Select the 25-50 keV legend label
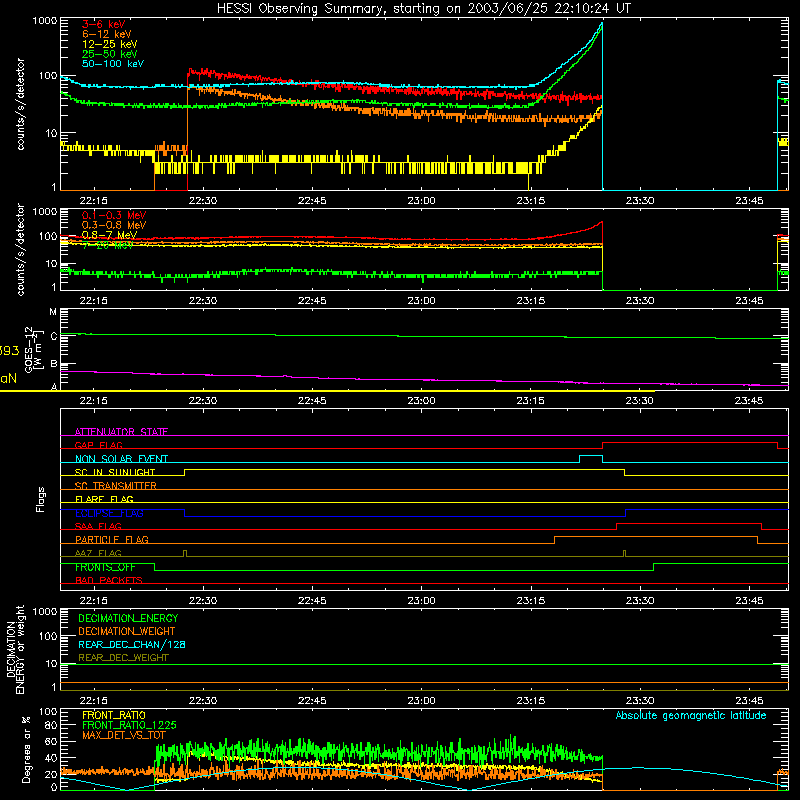Viewport: 800px width, 800px height. pyautogui.click(x=110, y=54)
